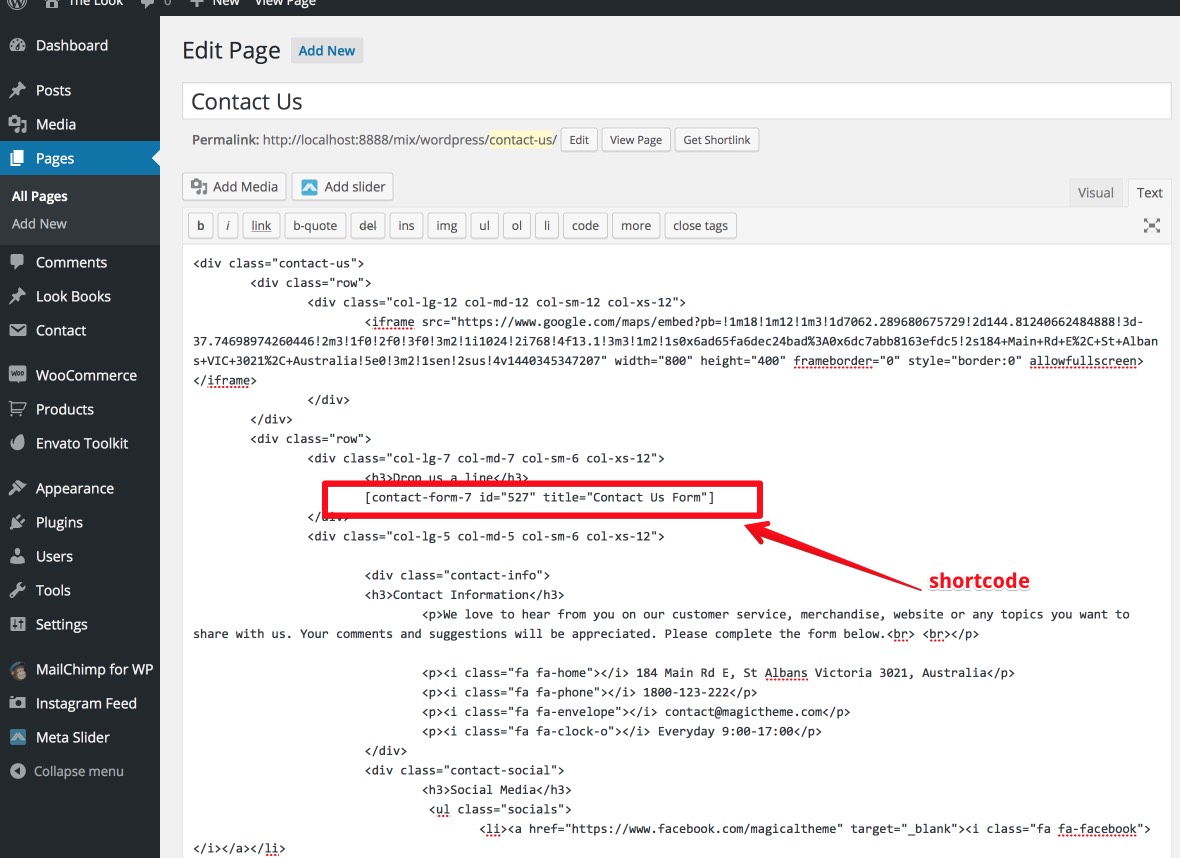Click the close tags button

tap(701, 226)
